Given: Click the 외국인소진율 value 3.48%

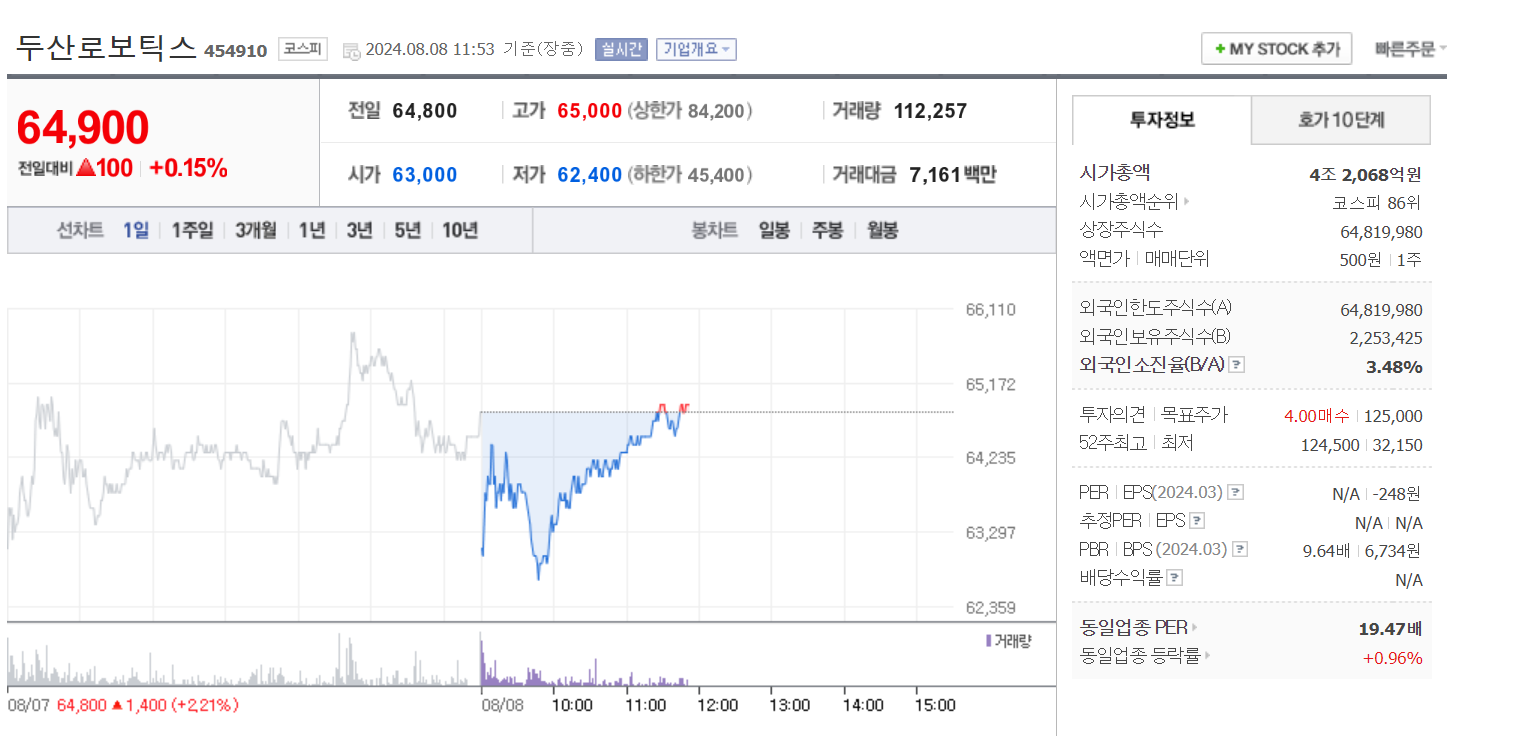Looking at the screenshot, I should click(x=1394, y=366).
